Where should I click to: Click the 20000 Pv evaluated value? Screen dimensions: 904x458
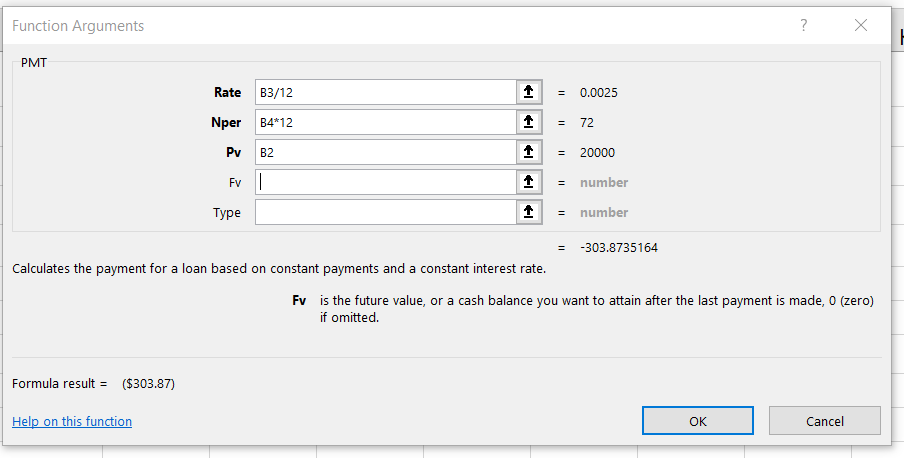click(597, 153)
